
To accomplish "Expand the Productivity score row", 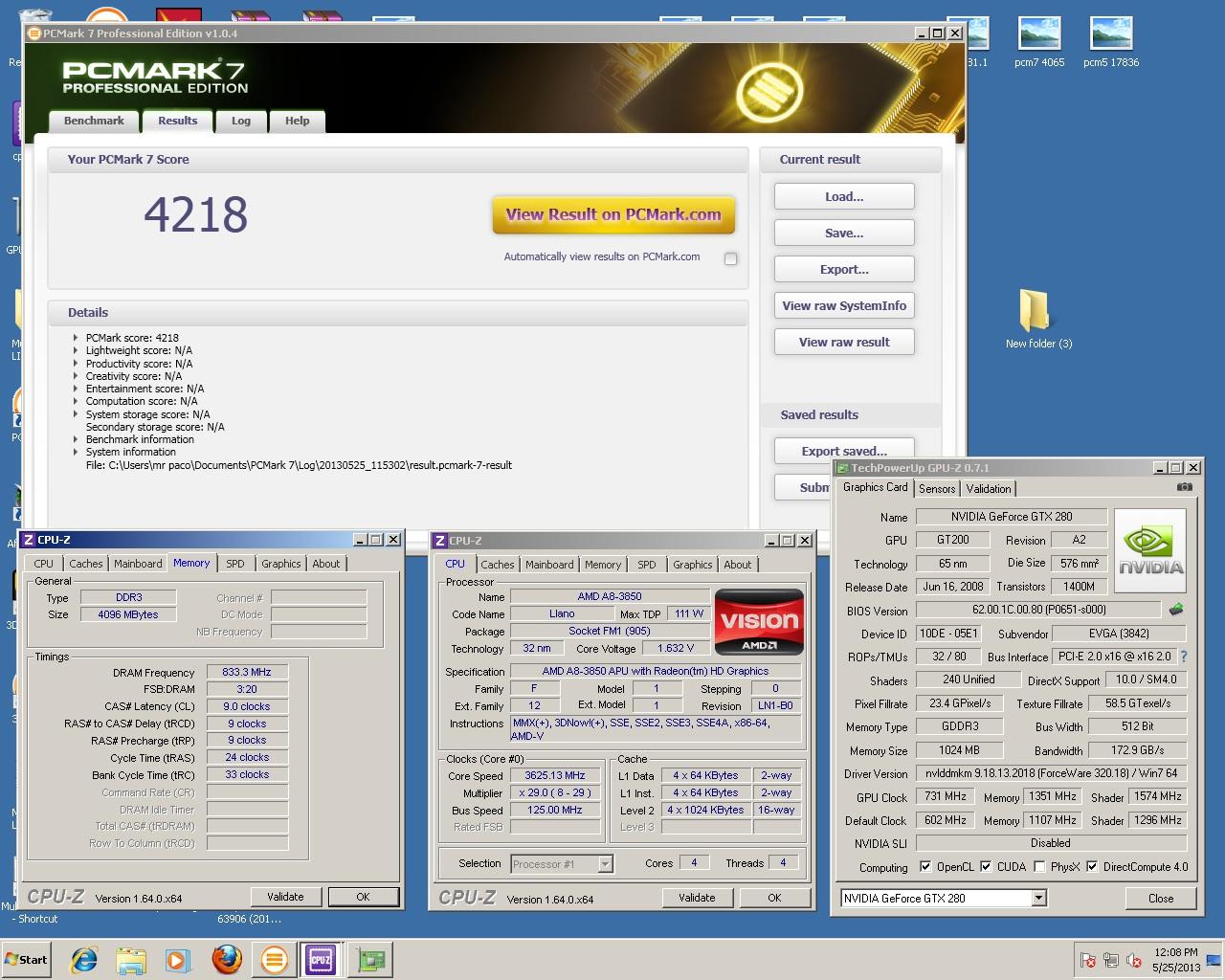I will pyautogui.click(x=76, y=364).
